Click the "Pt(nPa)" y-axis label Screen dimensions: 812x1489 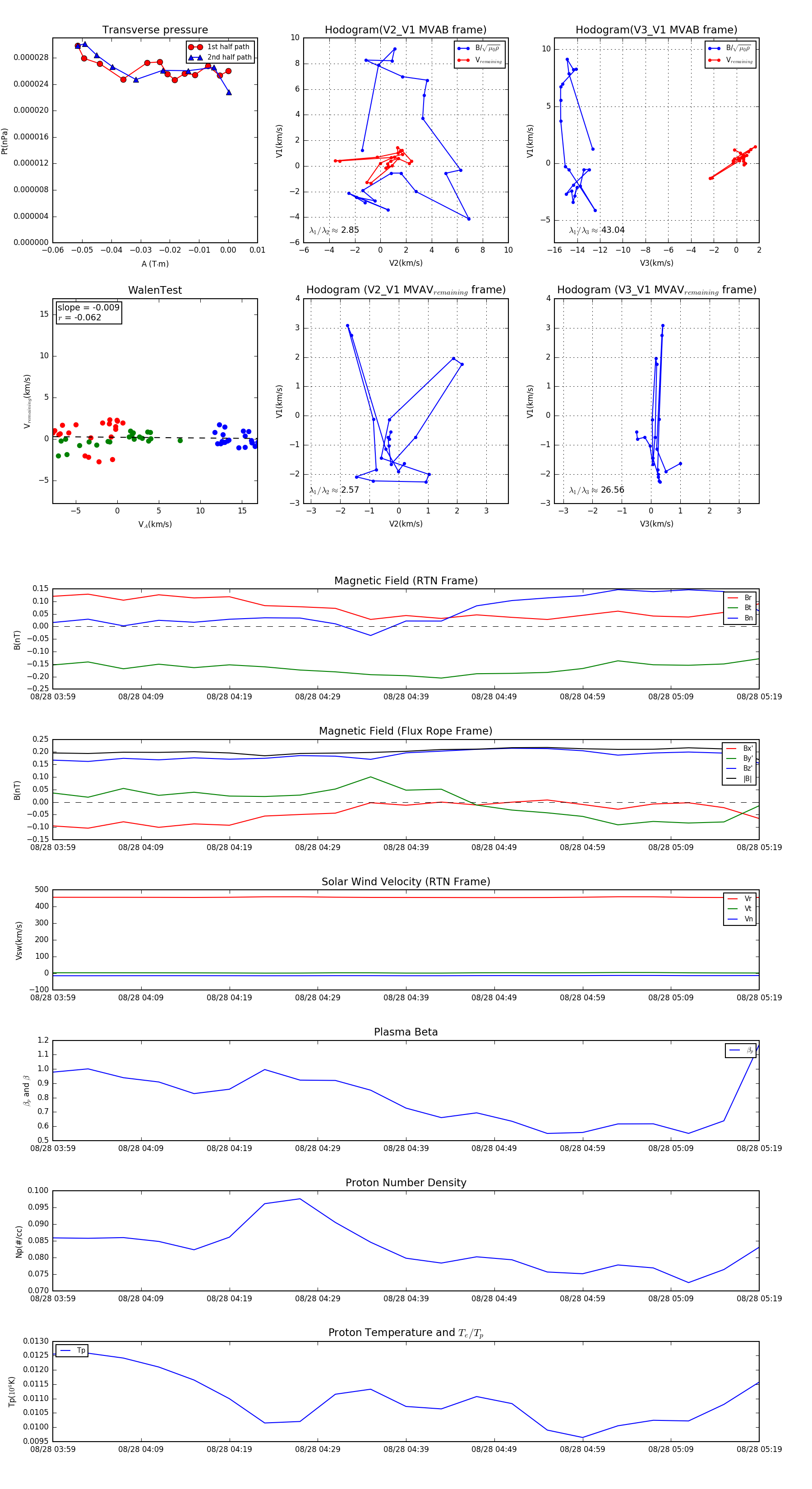[x=5, y=140]
